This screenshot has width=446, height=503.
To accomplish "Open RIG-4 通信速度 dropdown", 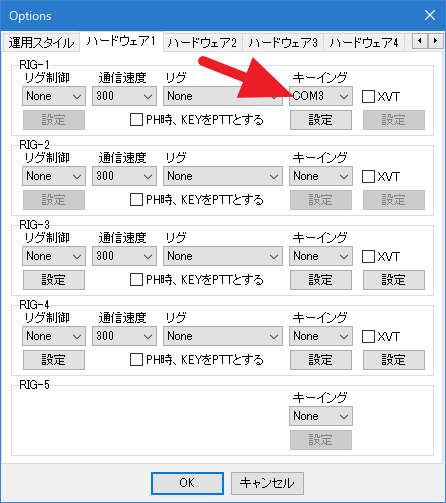I will pyautogui.click(x=124, y=336).
